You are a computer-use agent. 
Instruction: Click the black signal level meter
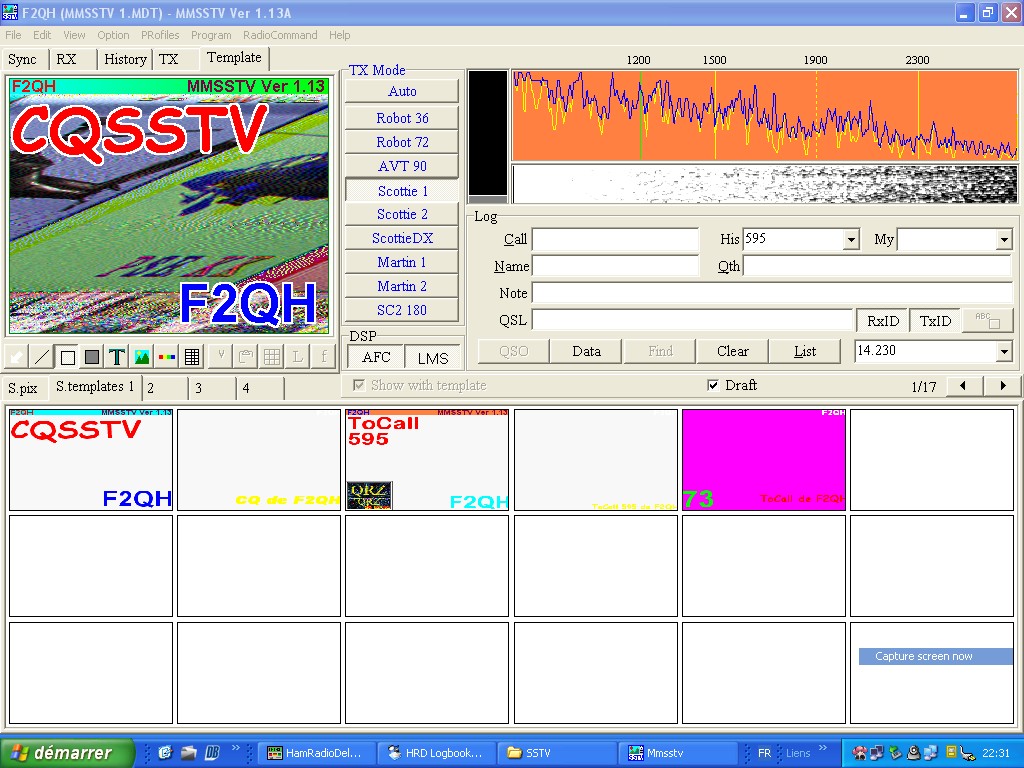(488, 133)
